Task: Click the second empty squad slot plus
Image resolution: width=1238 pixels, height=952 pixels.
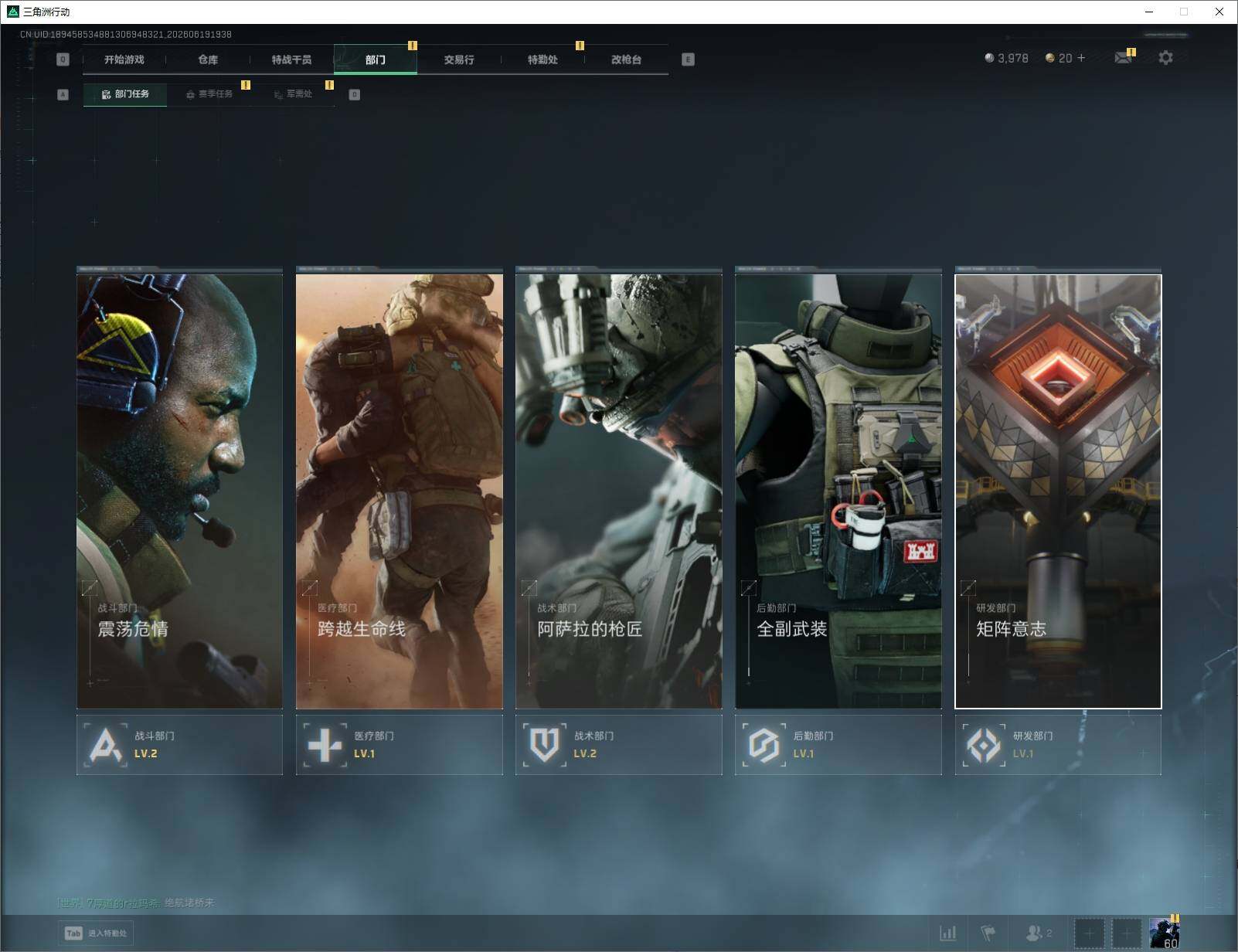Action: [1126, 933]
